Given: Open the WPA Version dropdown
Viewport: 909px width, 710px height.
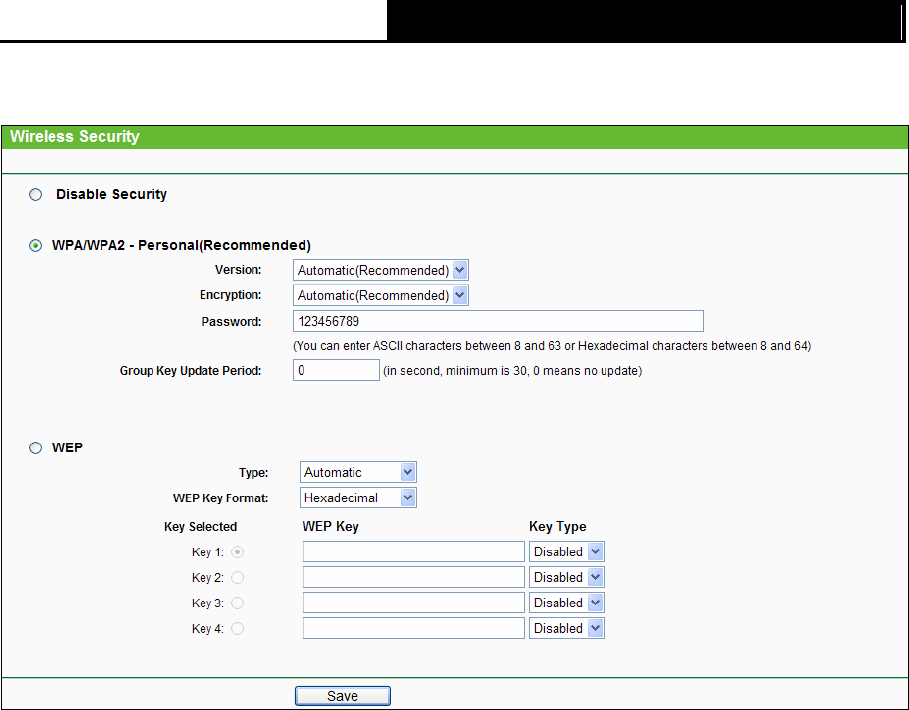Looking at the screenshot, I should (x=381, y=270).
